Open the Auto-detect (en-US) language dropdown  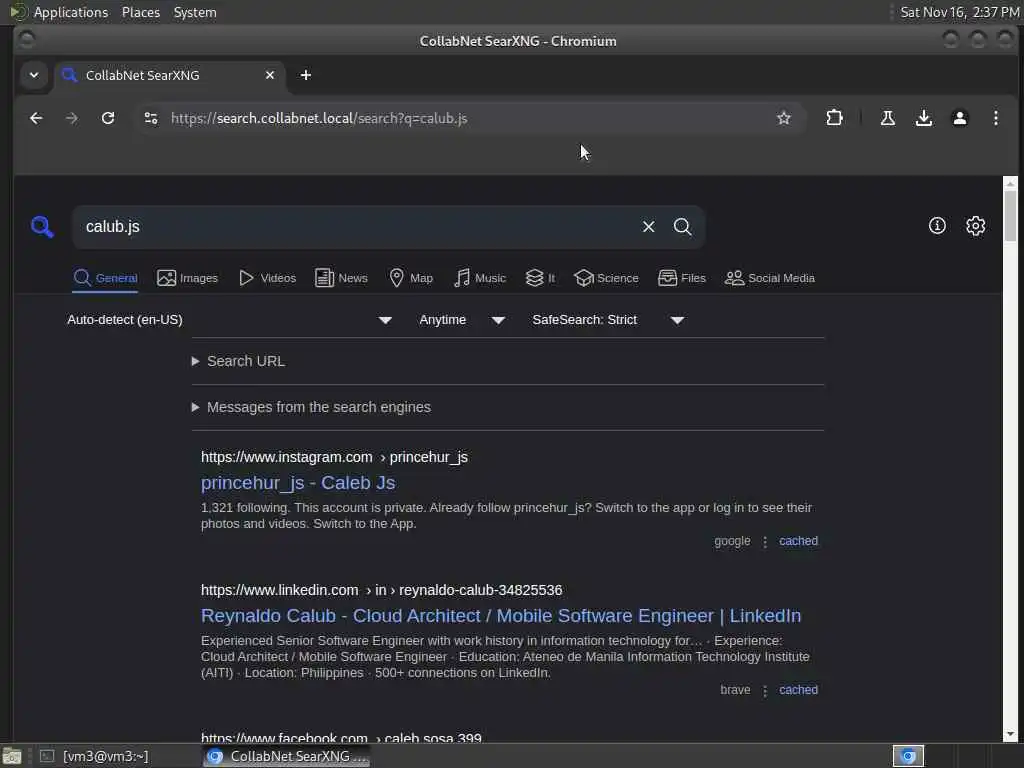click(x=229, y=320)
